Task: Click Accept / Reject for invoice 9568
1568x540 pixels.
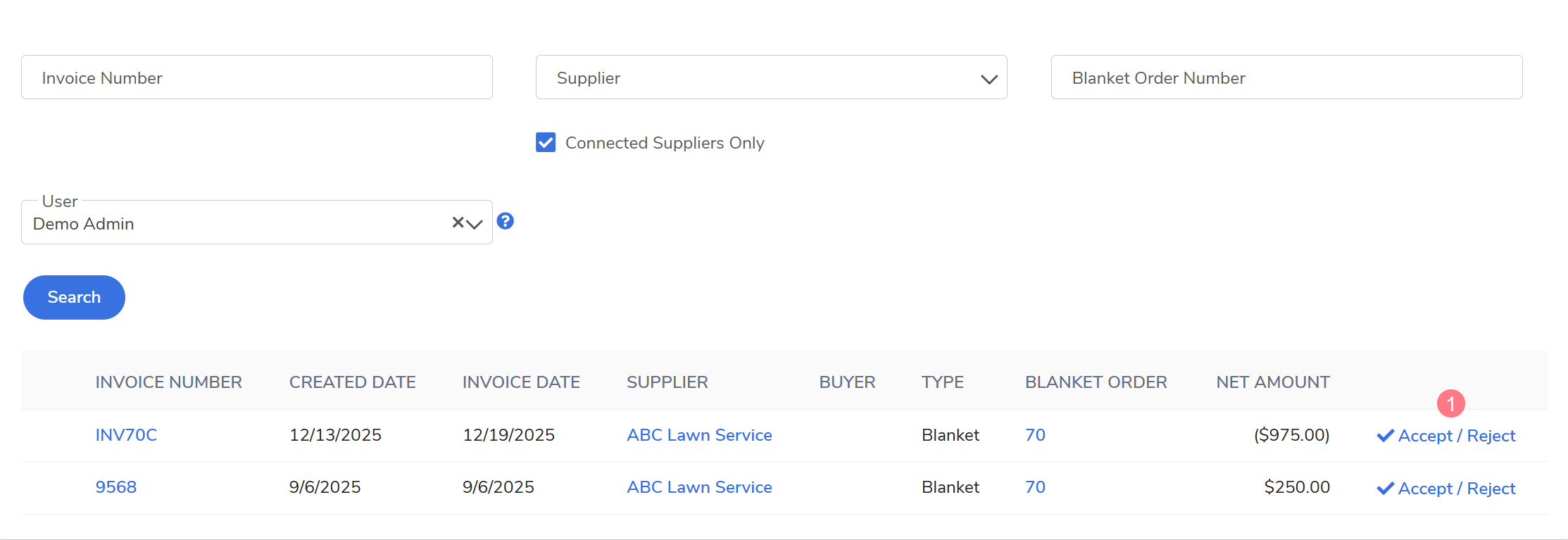Action: pos(1456,489)
